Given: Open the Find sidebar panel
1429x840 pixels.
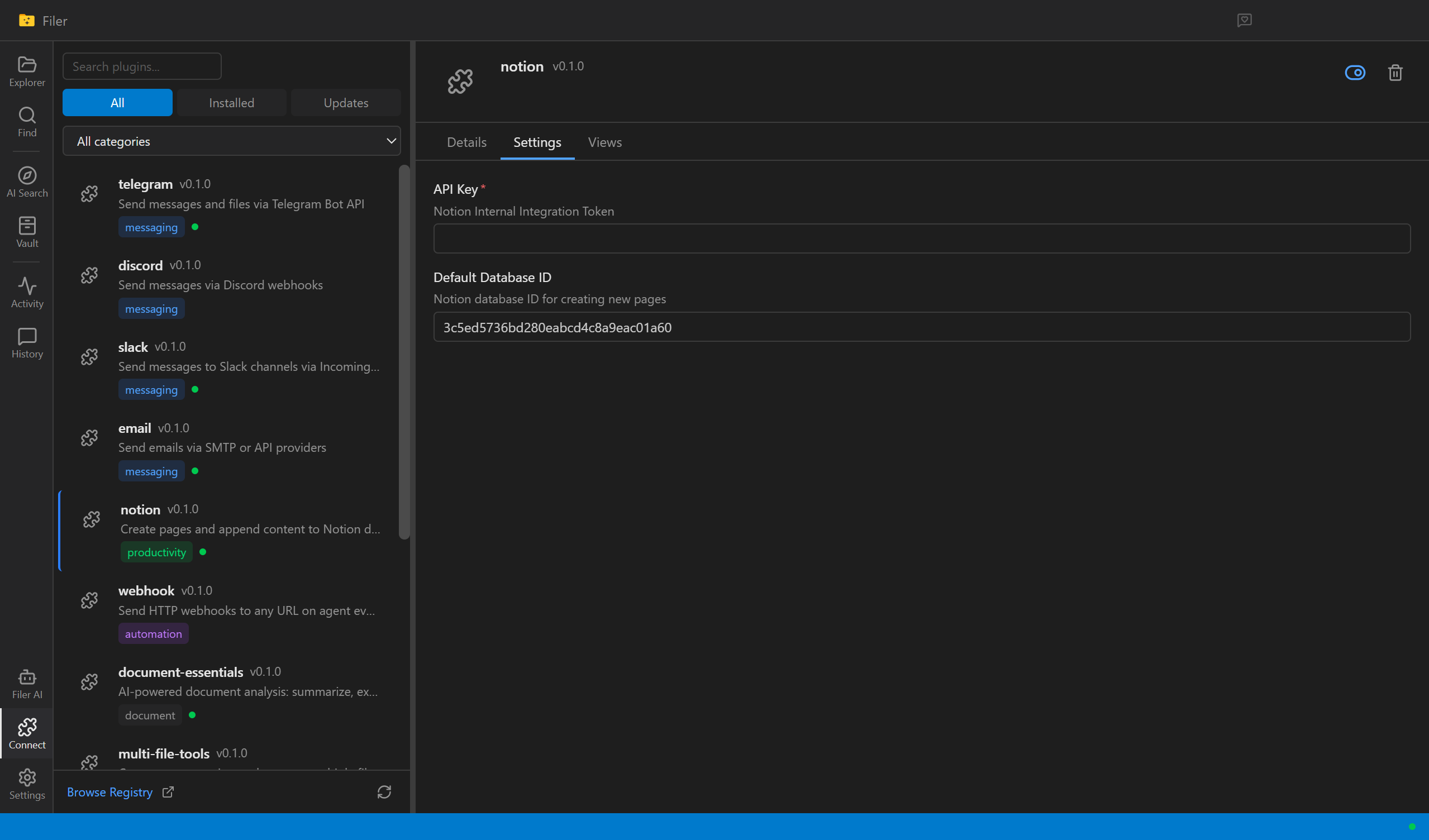Looking at the screenshot, I should coord(27,122).
